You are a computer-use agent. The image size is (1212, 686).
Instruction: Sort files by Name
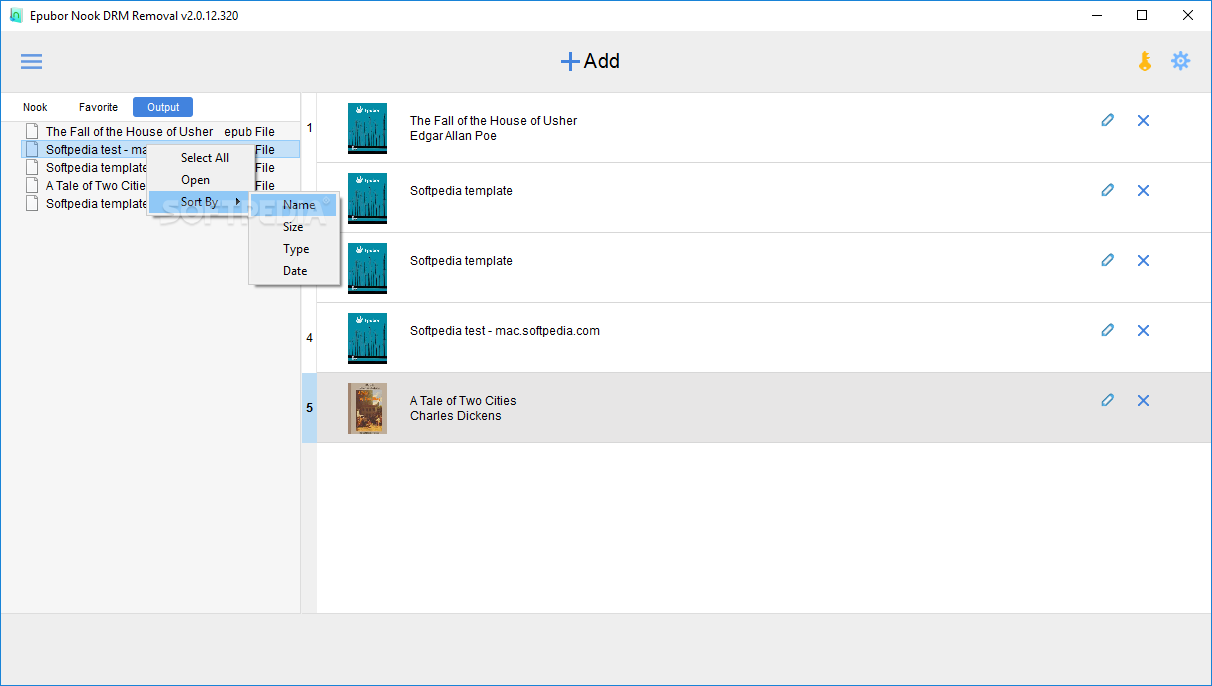point(295,205)
